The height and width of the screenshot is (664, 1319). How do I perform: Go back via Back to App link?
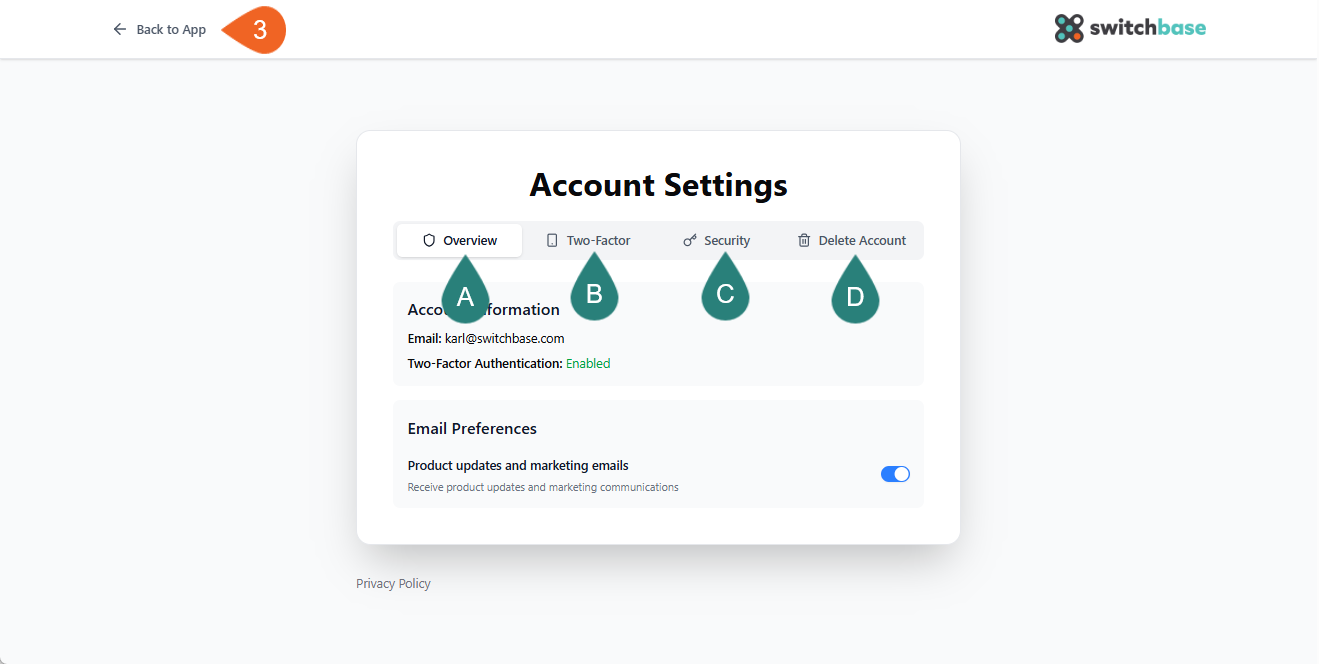pos(171,30)
